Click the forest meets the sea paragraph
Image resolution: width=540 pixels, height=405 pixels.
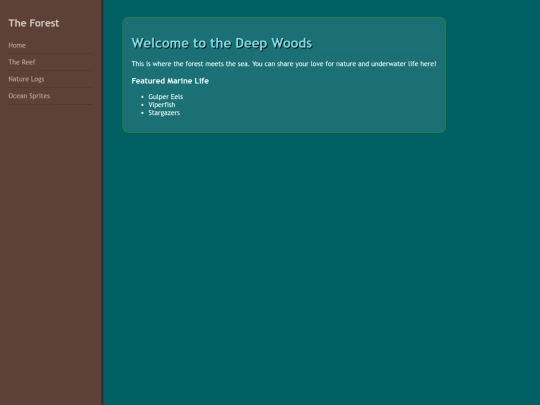(x=284, y=64)
